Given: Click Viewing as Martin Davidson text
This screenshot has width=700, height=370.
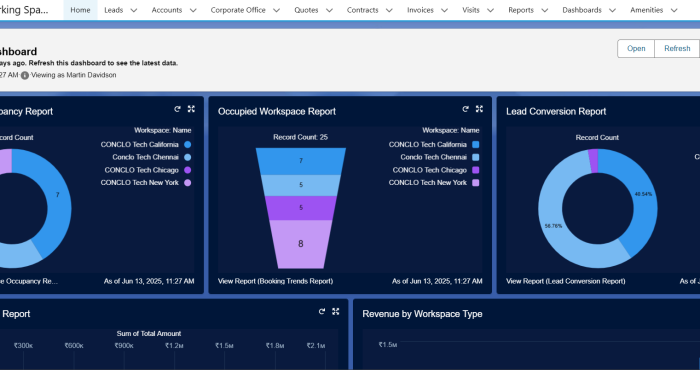Looking at the screenshot, I should [74, 75].
